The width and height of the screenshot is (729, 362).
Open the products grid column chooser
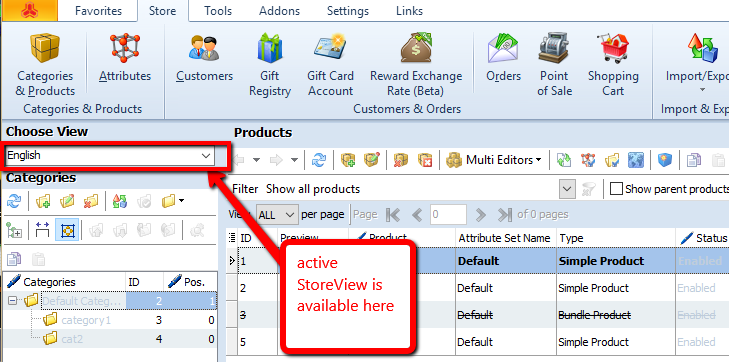coord(232,238)
